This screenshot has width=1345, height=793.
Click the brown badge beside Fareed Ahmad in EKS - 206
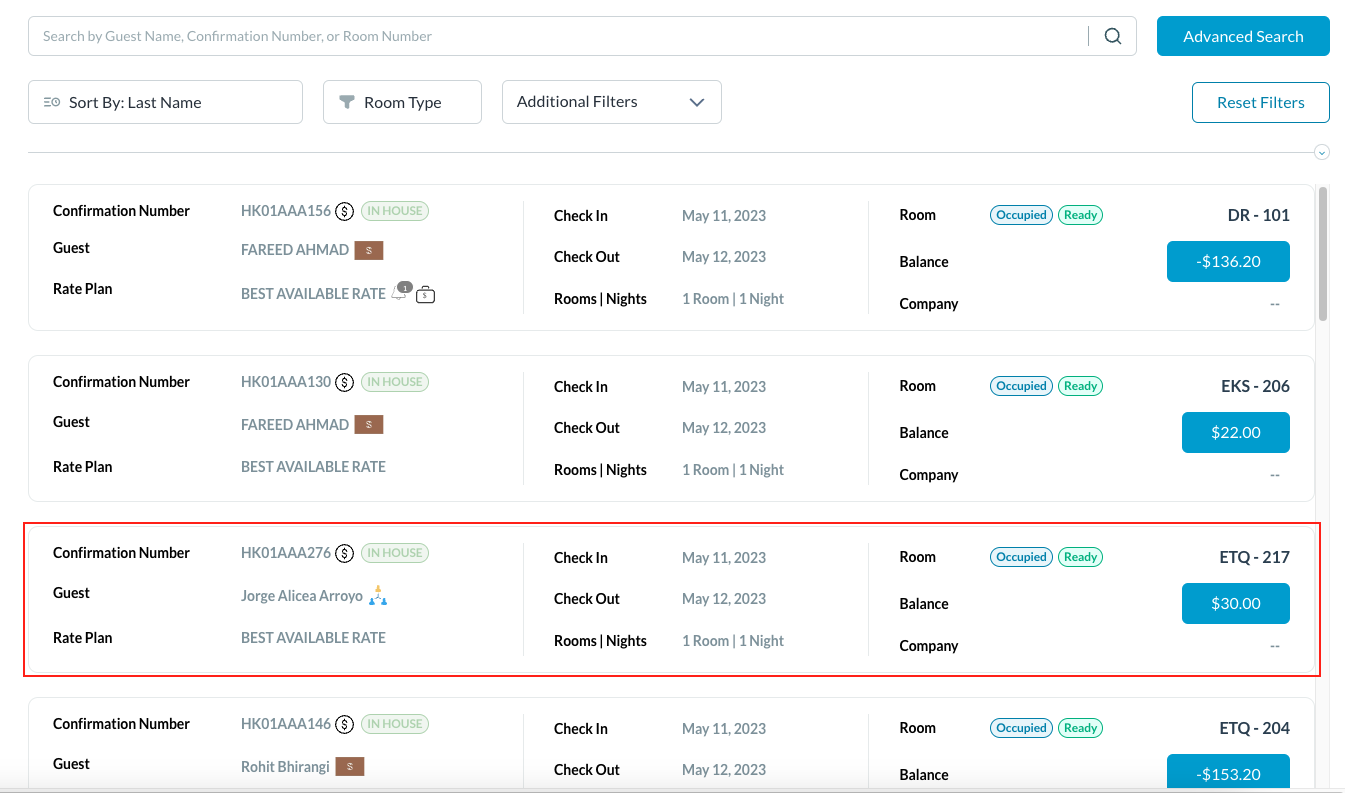click(x=368, y=425)
